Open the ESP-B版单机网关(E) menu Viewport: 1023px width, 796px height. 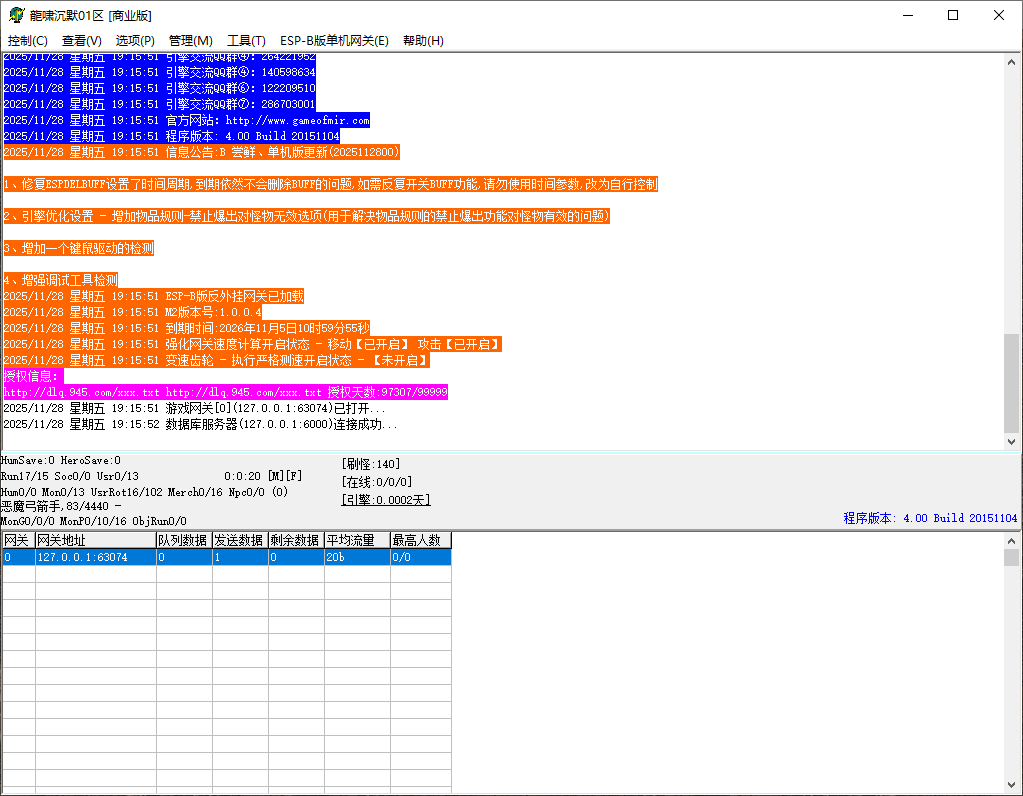point(334,41)
